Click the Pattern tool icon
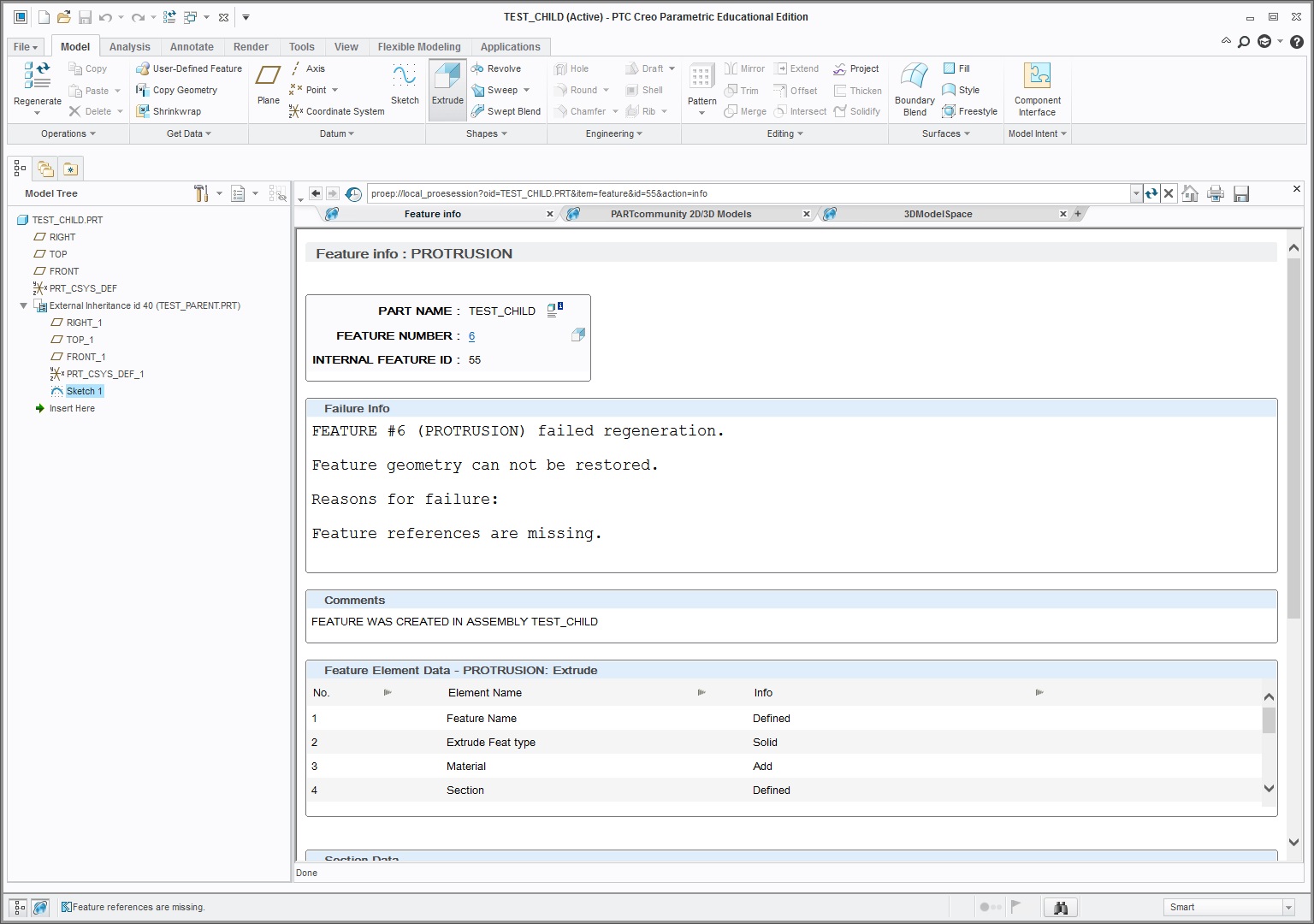This screenshot has width=1314, height=924. (x=701, y=76)
